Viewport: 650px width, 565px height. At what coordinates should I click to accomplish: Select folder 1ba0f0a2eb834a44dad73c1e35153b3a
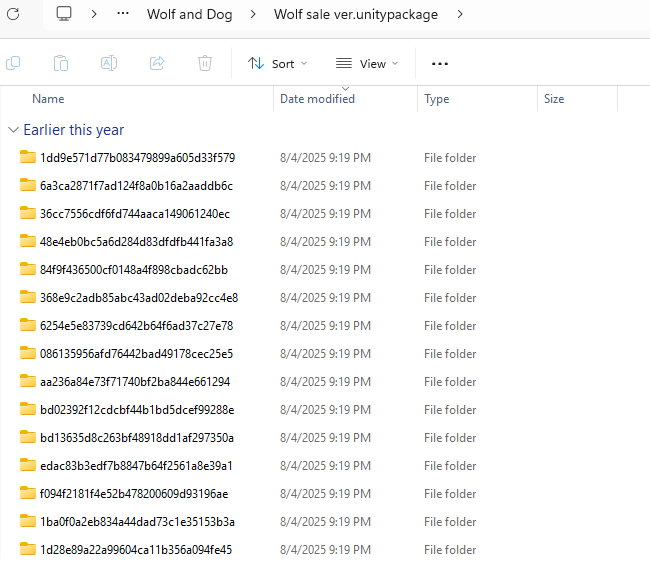tap(137, 521)
